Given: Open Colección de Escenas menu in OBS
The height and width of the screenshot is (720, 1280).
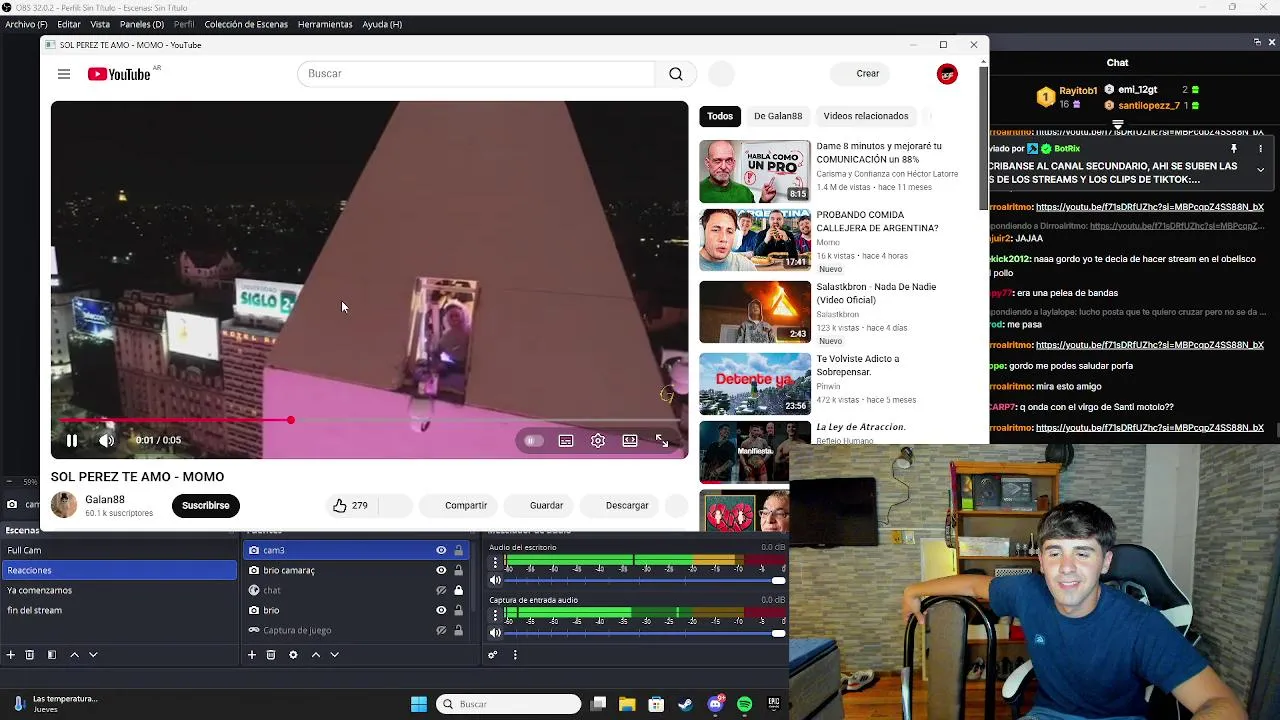Looking at the screenshot, I should (246, 24).
